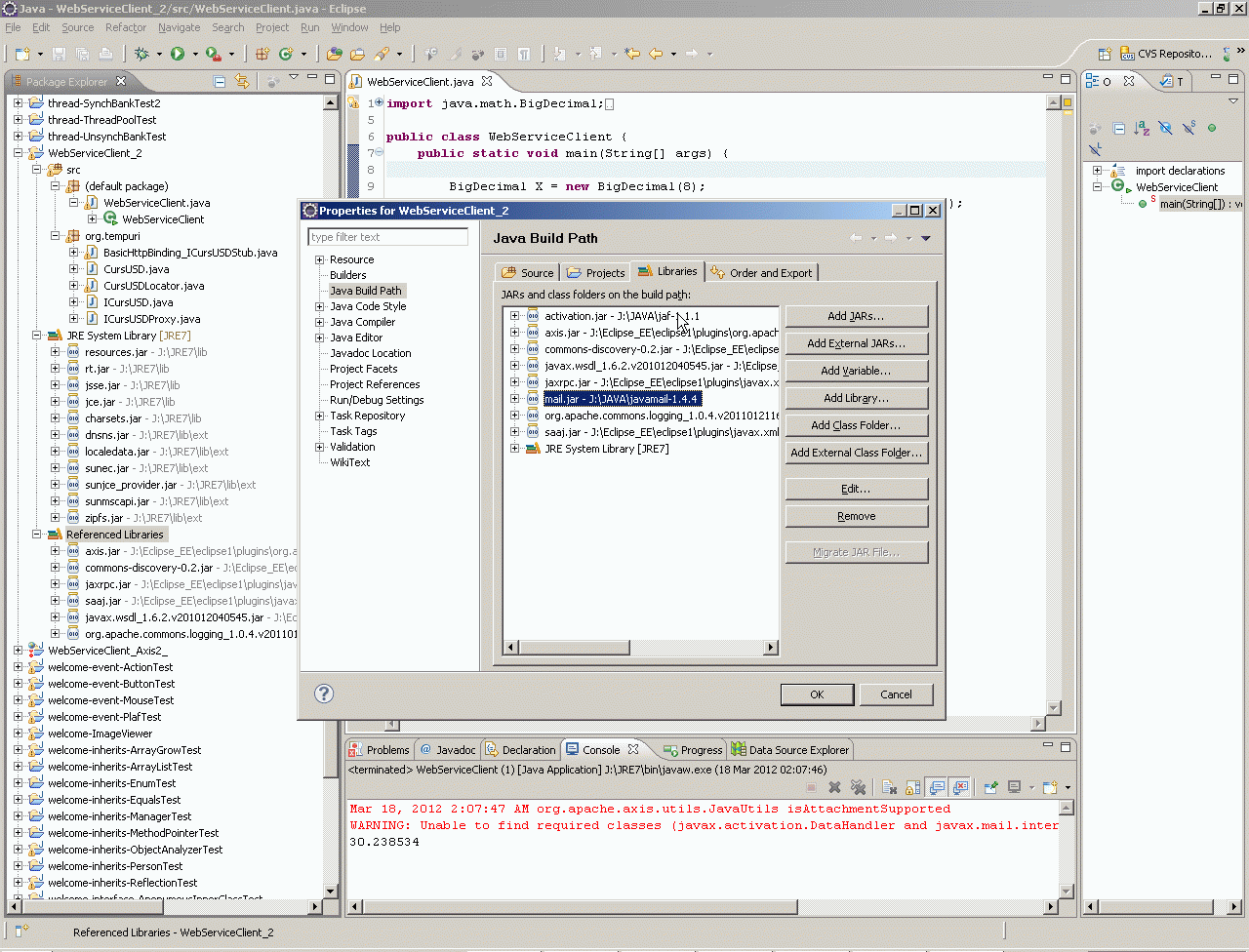Expand JRE System Library in build path list
This screenshot has width=1249, height=952.
point(514,449)
